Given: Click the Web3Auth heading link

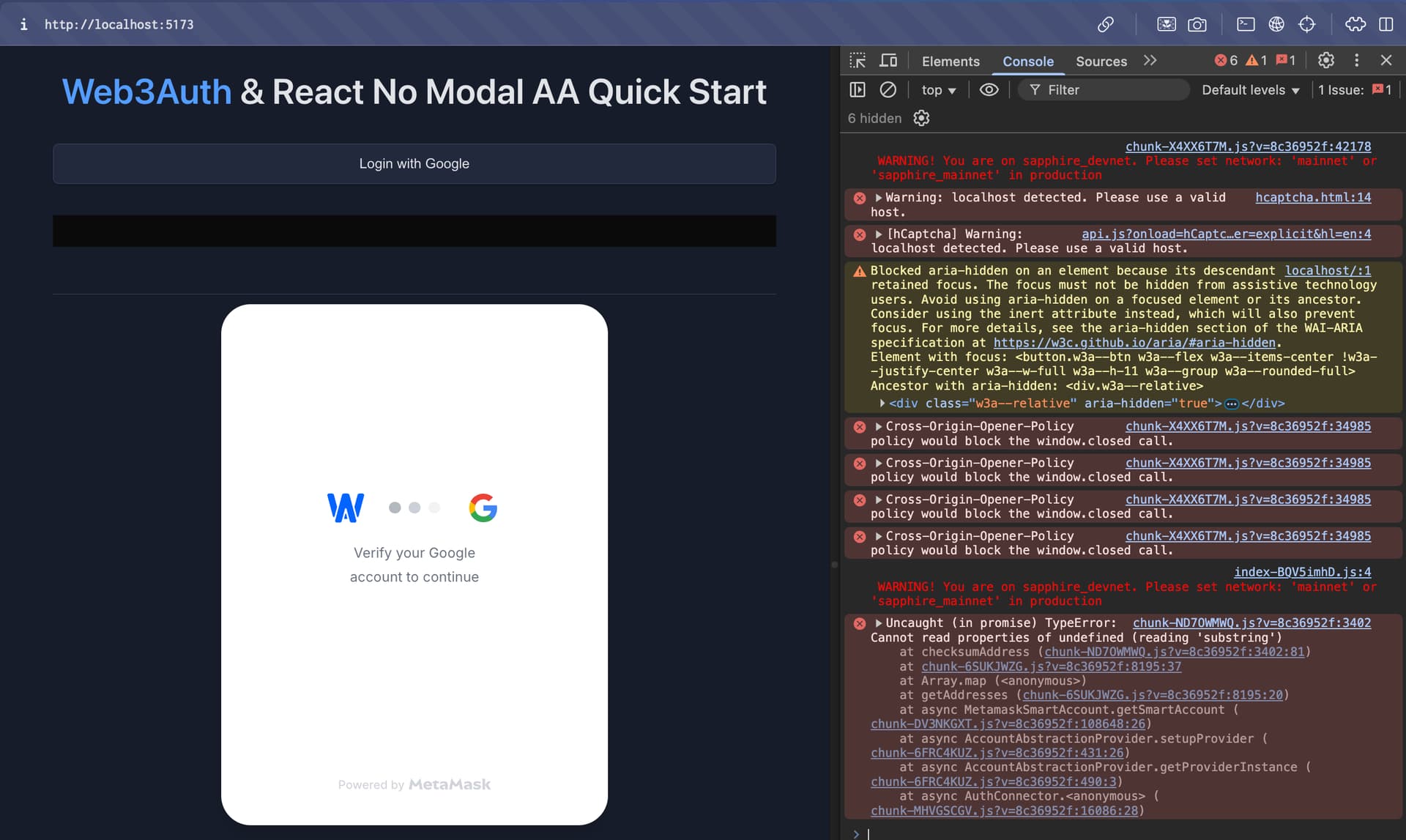Looking at the screenshot, I should 146,92.
